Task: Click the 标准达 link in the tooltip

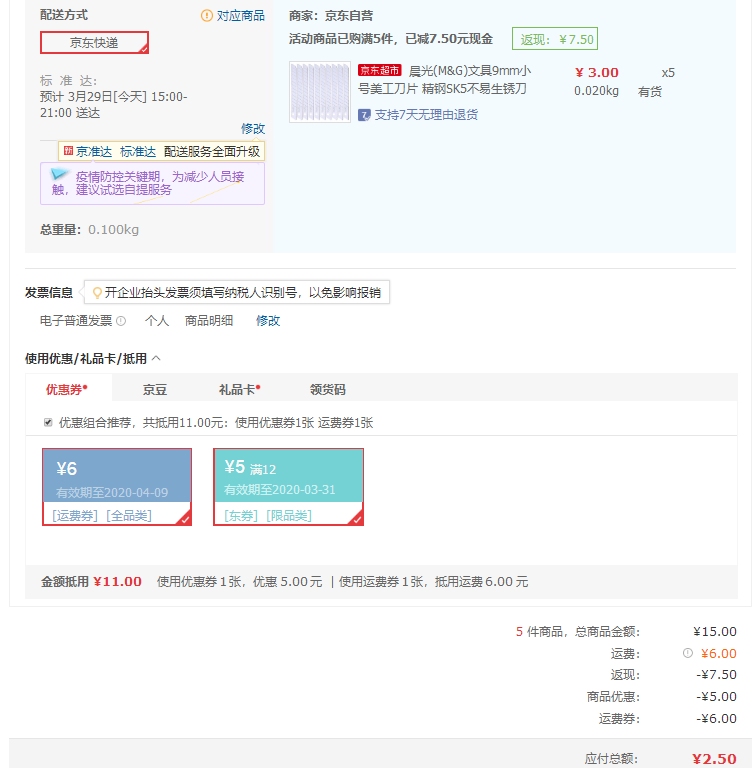Action: point(138,151)
